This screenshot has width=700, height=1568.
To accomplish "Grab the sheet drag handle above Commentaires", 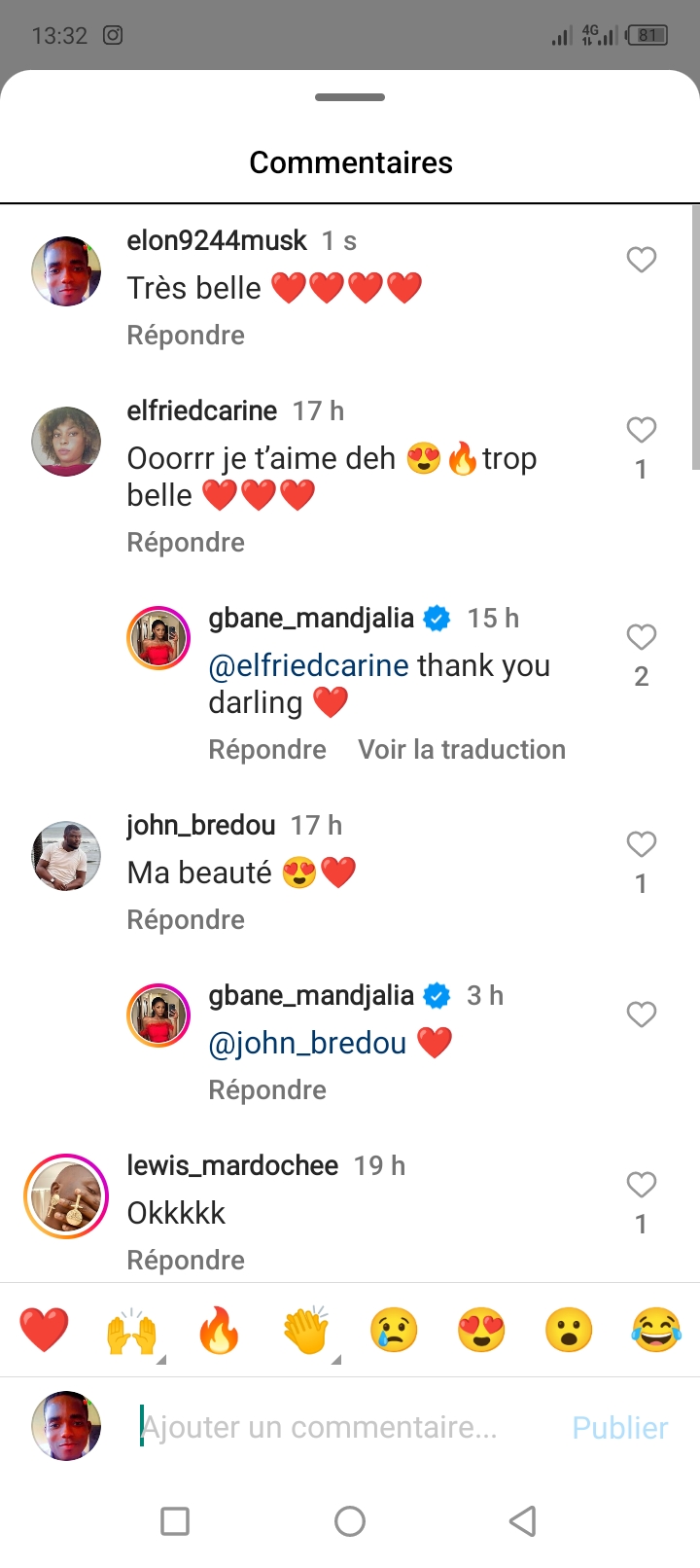I will coord(350,97).
